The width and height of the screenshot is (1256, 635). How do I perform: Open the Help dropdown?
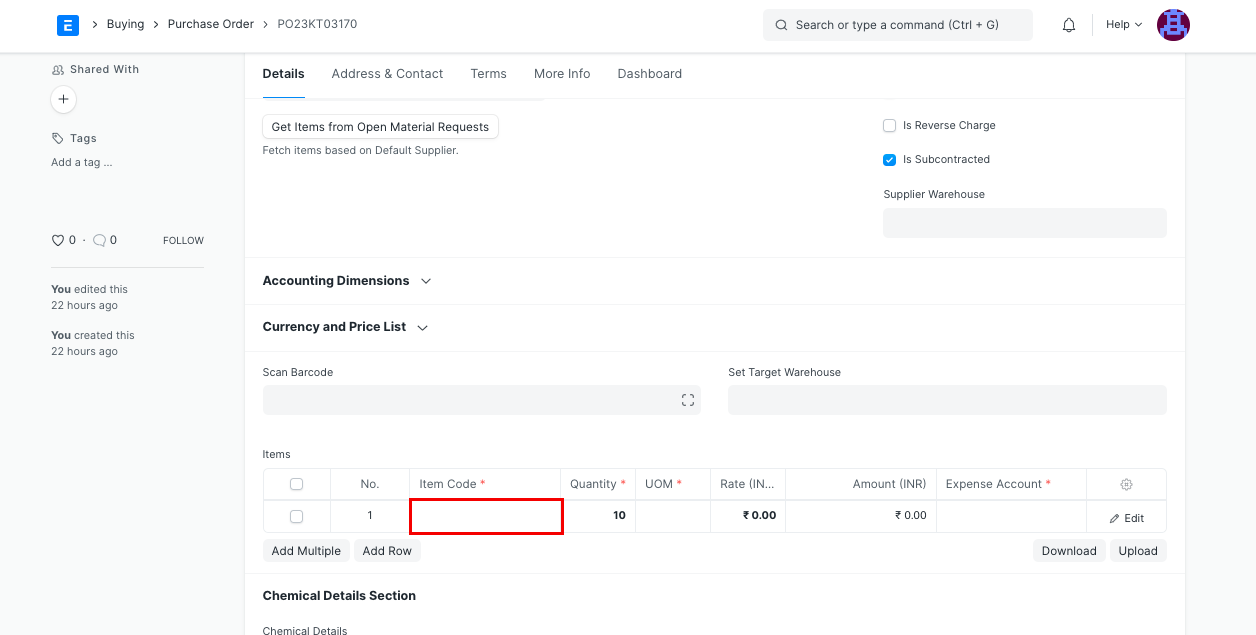pos(1122,24)
